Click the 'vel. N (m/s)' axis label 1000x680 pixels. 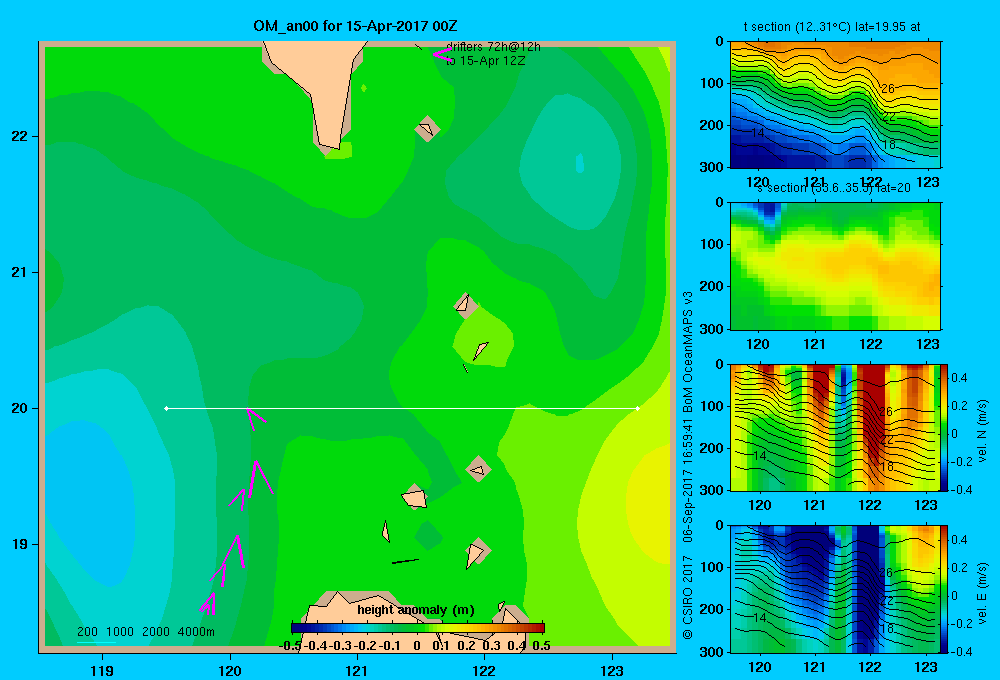tap(983, 431)
